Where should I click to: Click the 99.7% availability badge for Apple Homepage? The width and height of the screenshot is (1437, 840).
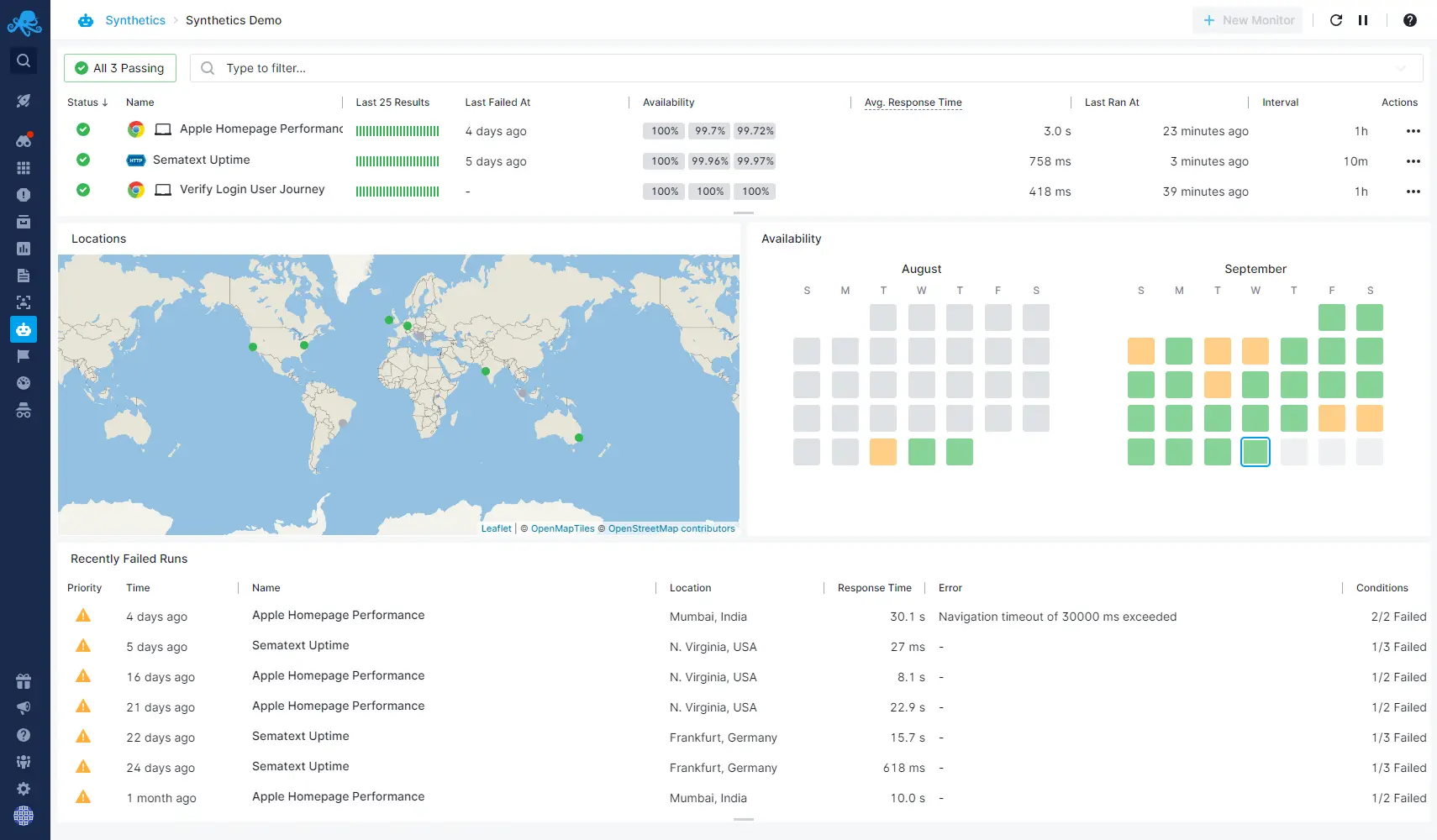[710, 131]
